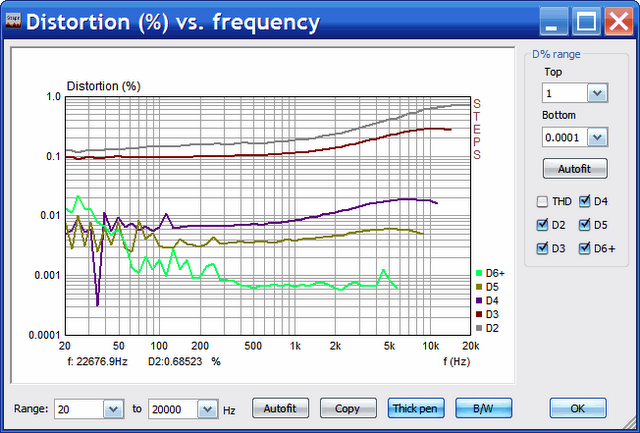Minimize the distortion graph window
This screenshot has height=433, width=640.
point(554,19)
